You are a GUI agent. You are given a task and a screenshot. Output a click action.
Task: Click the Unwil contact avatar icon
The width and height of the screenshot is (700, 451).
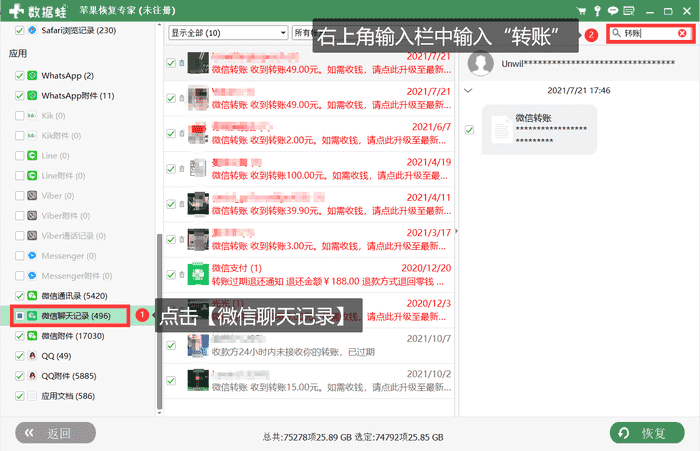480,63
